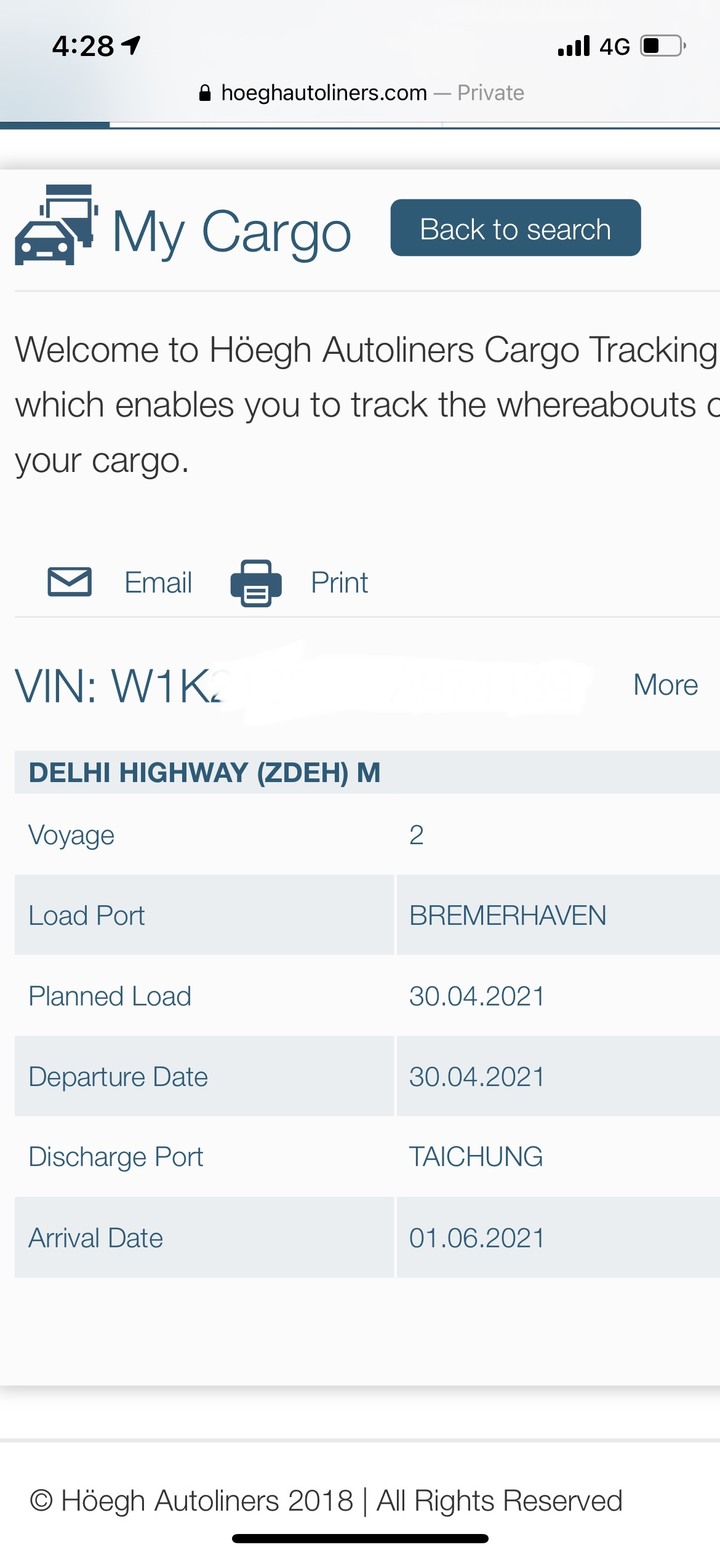Tap the envelope Email icon
Screen dimensions: 720x1558
click(70, 582)
